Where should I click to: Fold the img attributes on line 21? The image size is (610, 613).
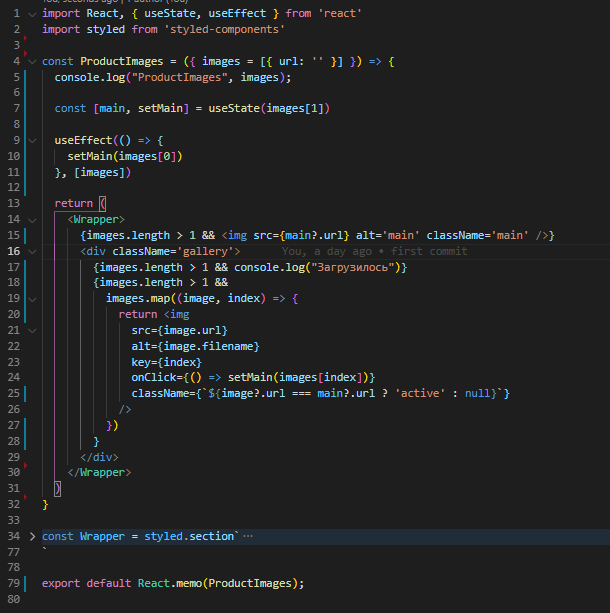32,331
